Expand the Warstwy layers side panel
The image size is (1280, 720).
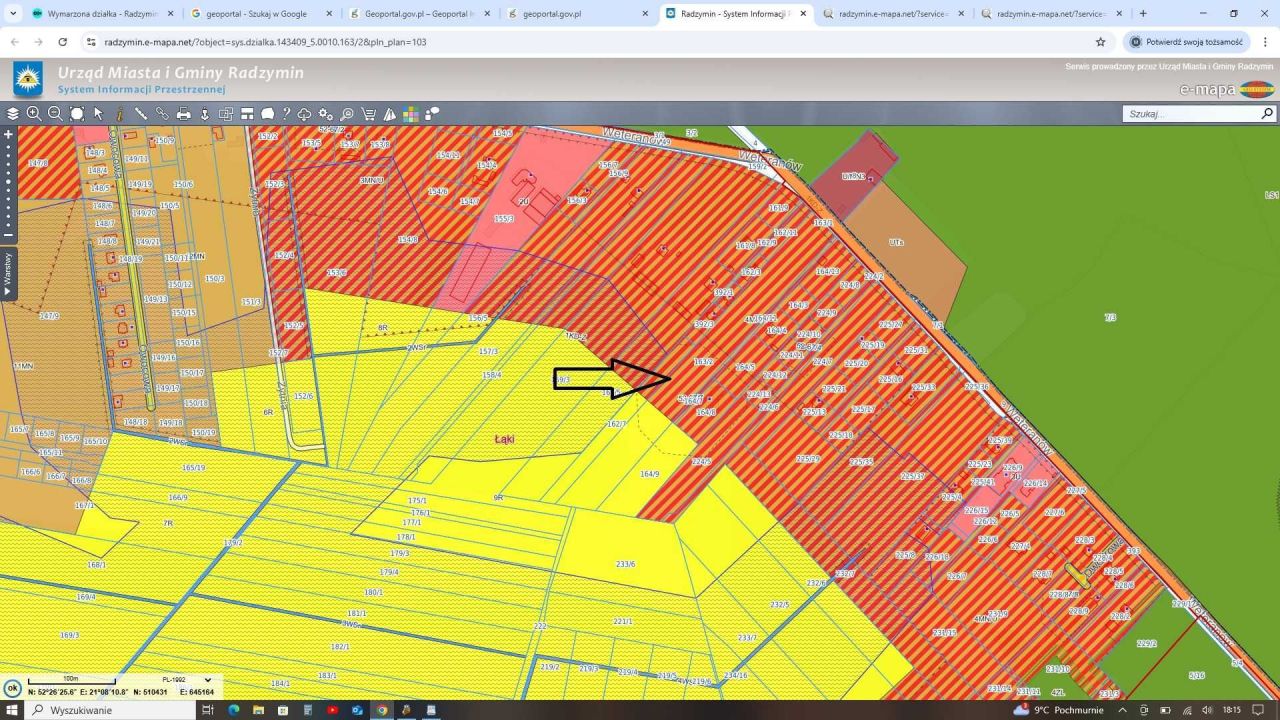click(8, 274)
